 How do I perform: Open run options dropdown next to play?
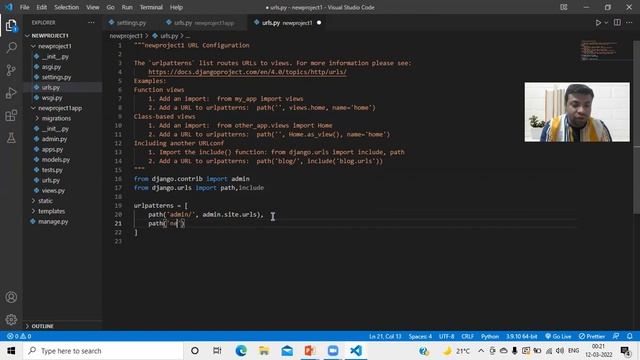click(x=606, y=23)
